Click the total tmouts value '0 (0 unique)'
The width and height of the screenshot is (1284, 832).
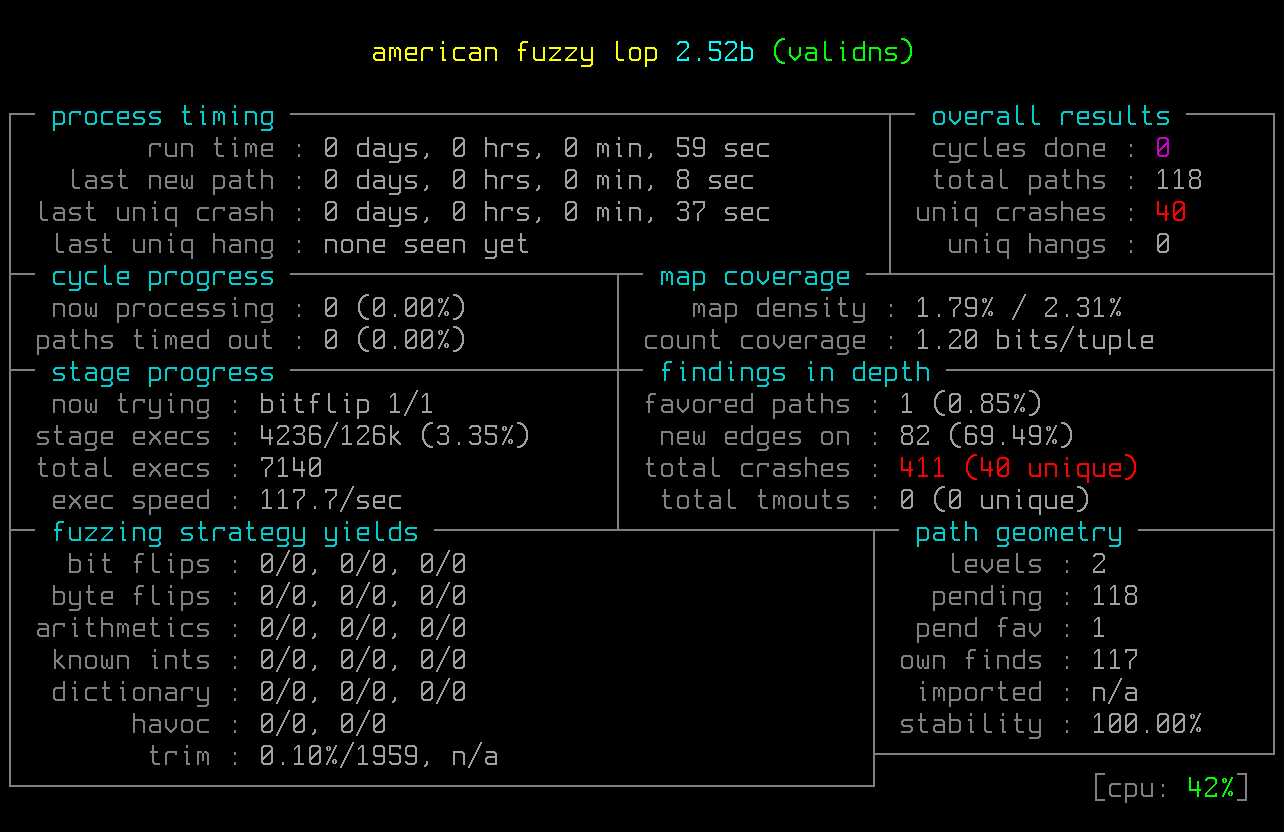click(995, 501)
